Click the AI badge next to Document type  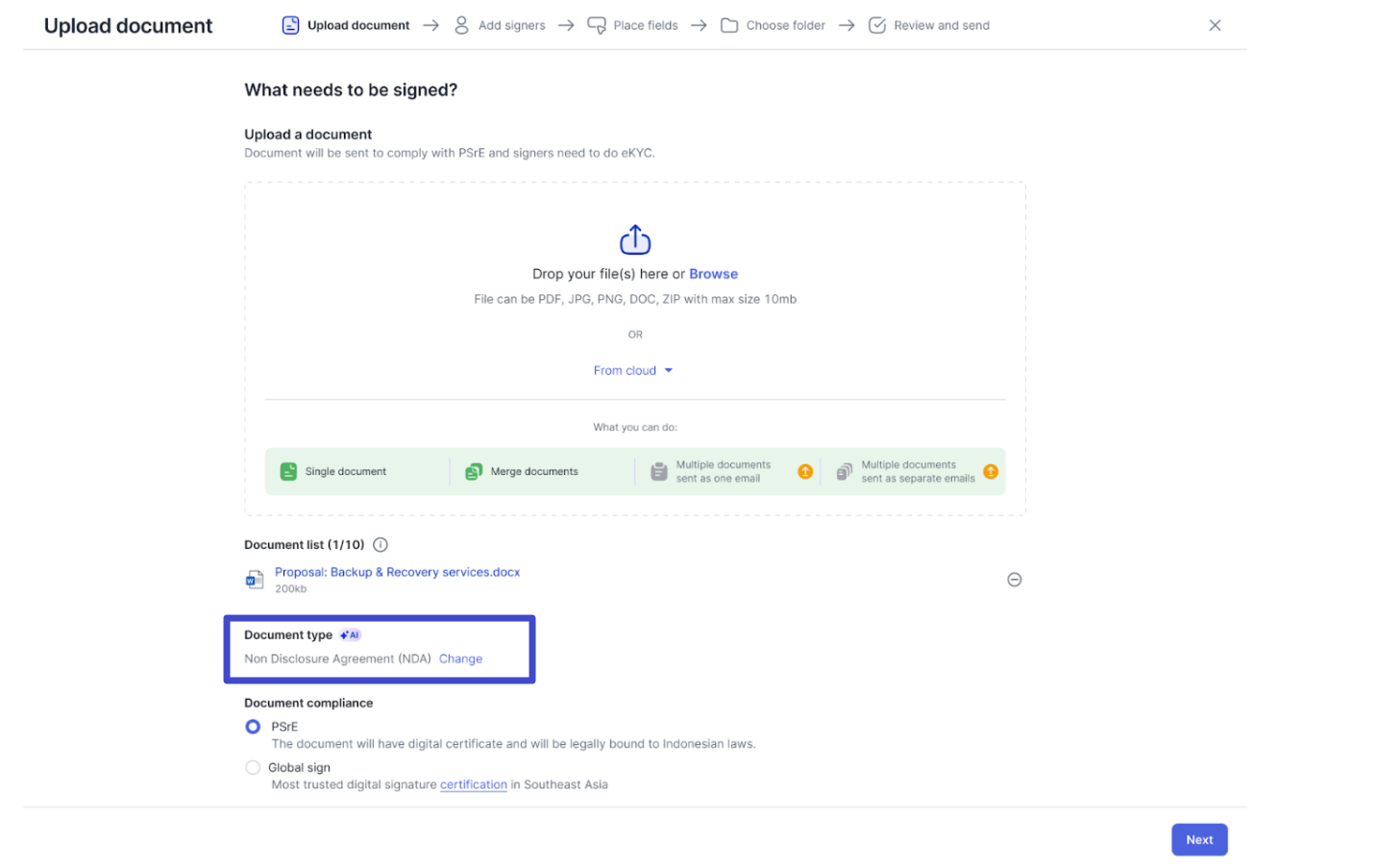point(350,635)
